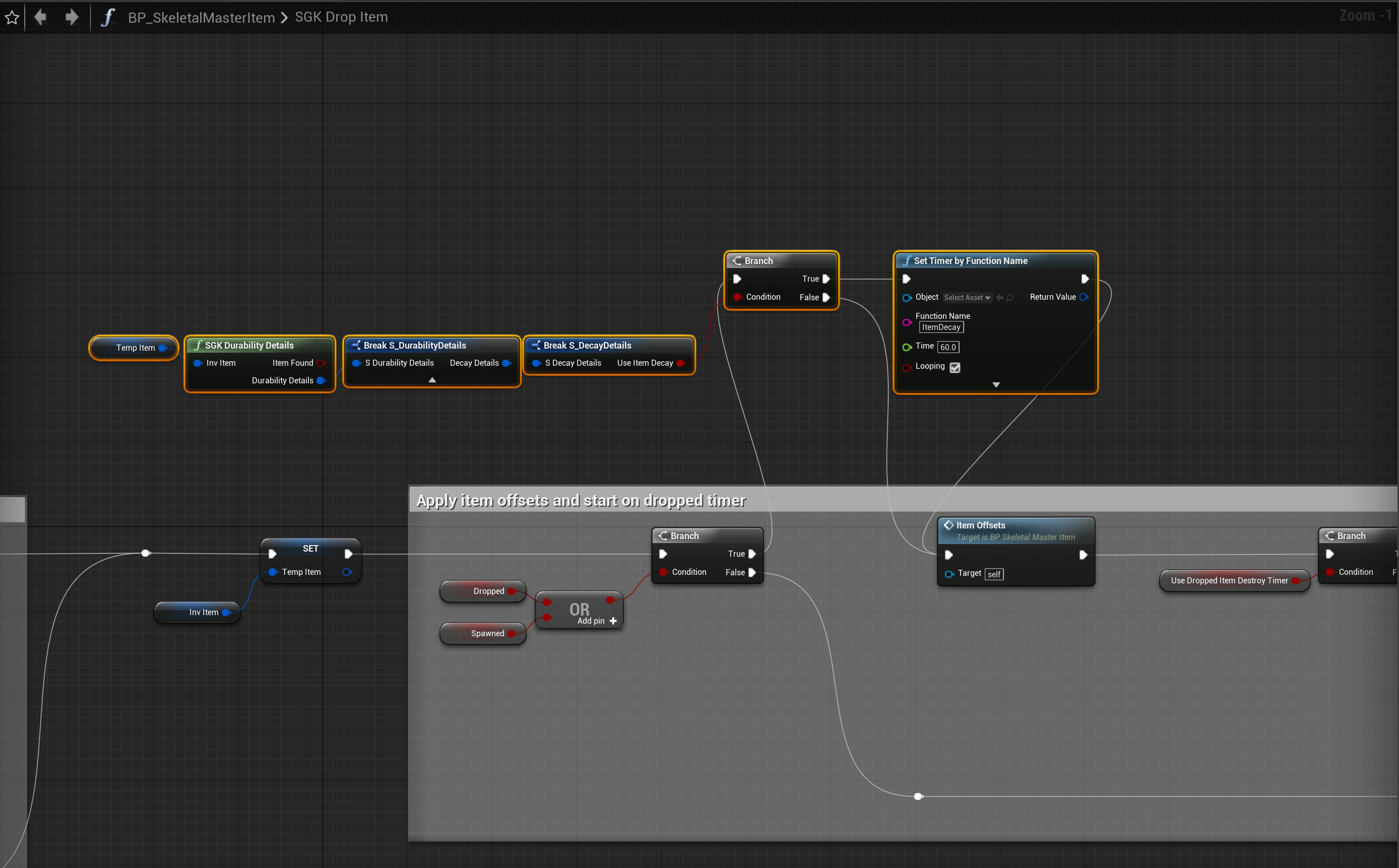Collapse extra pins on the Break S_DurabilityDetails node
1399x868 pixels.
tap(432, 380)
